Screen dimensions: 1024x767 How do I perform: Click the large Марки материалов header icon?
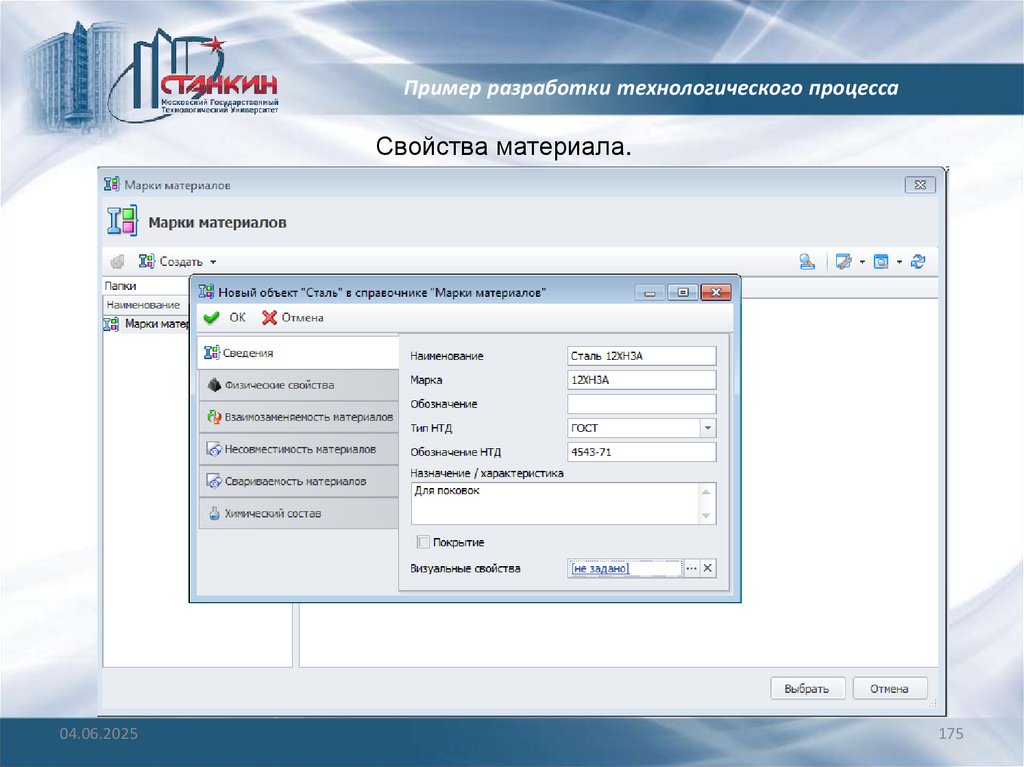tap(122, 220)
